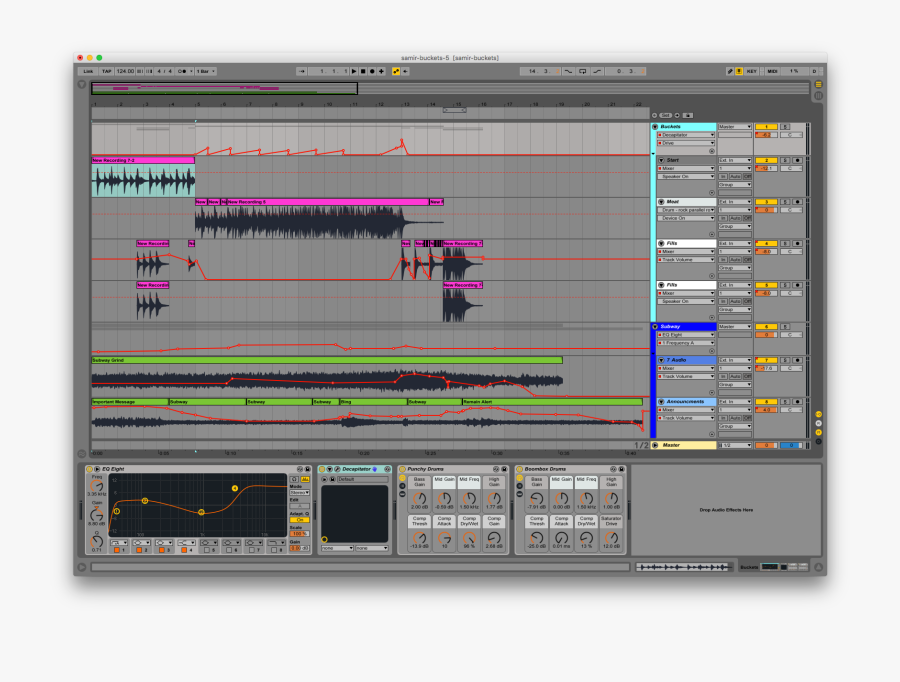
Task: Toggle track activator 6 for Subway
Action: coord(766,327)
